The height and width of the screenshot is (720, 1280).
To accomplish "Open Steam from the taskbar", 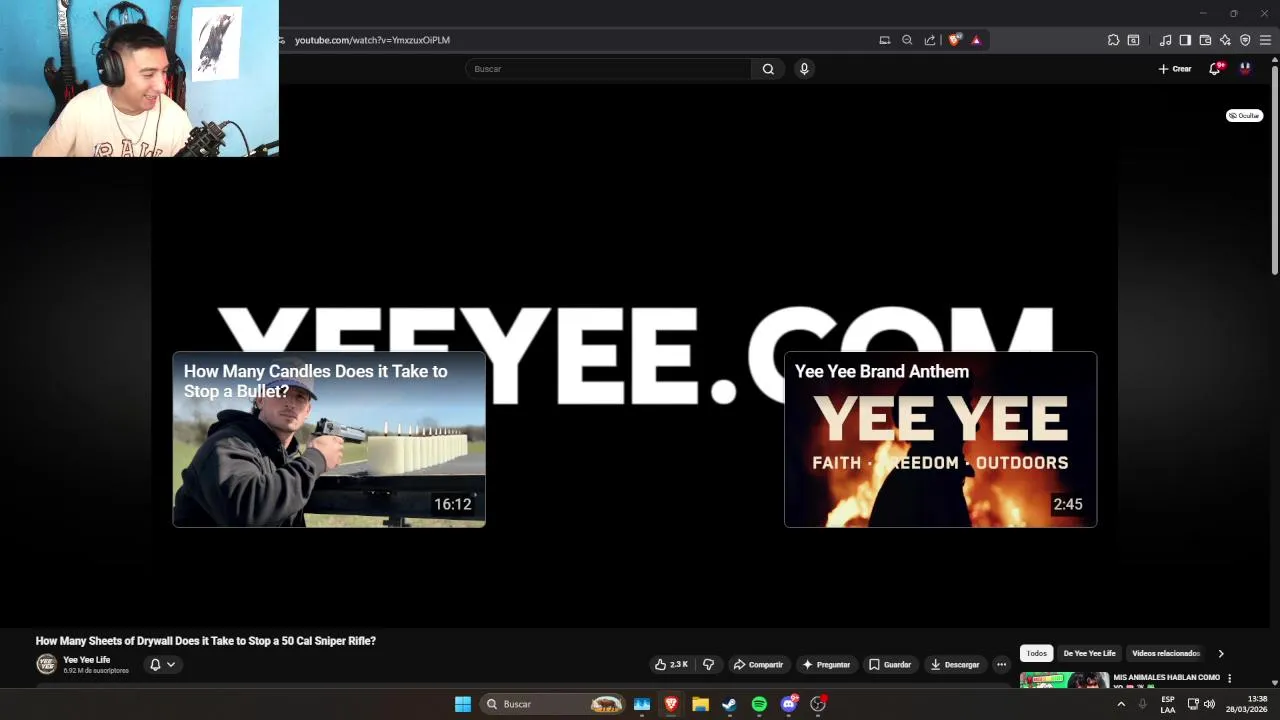I will pos(729,704).
